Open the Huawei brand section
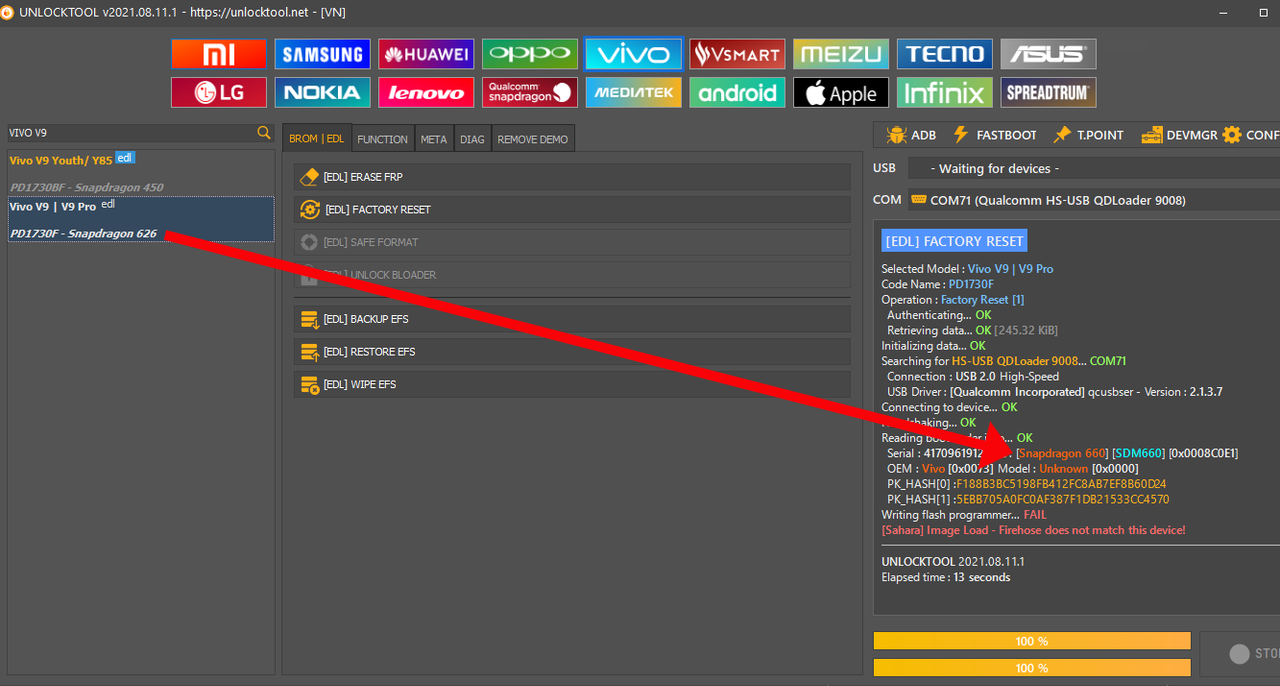The image size is (1280, 686). (426, 54)
